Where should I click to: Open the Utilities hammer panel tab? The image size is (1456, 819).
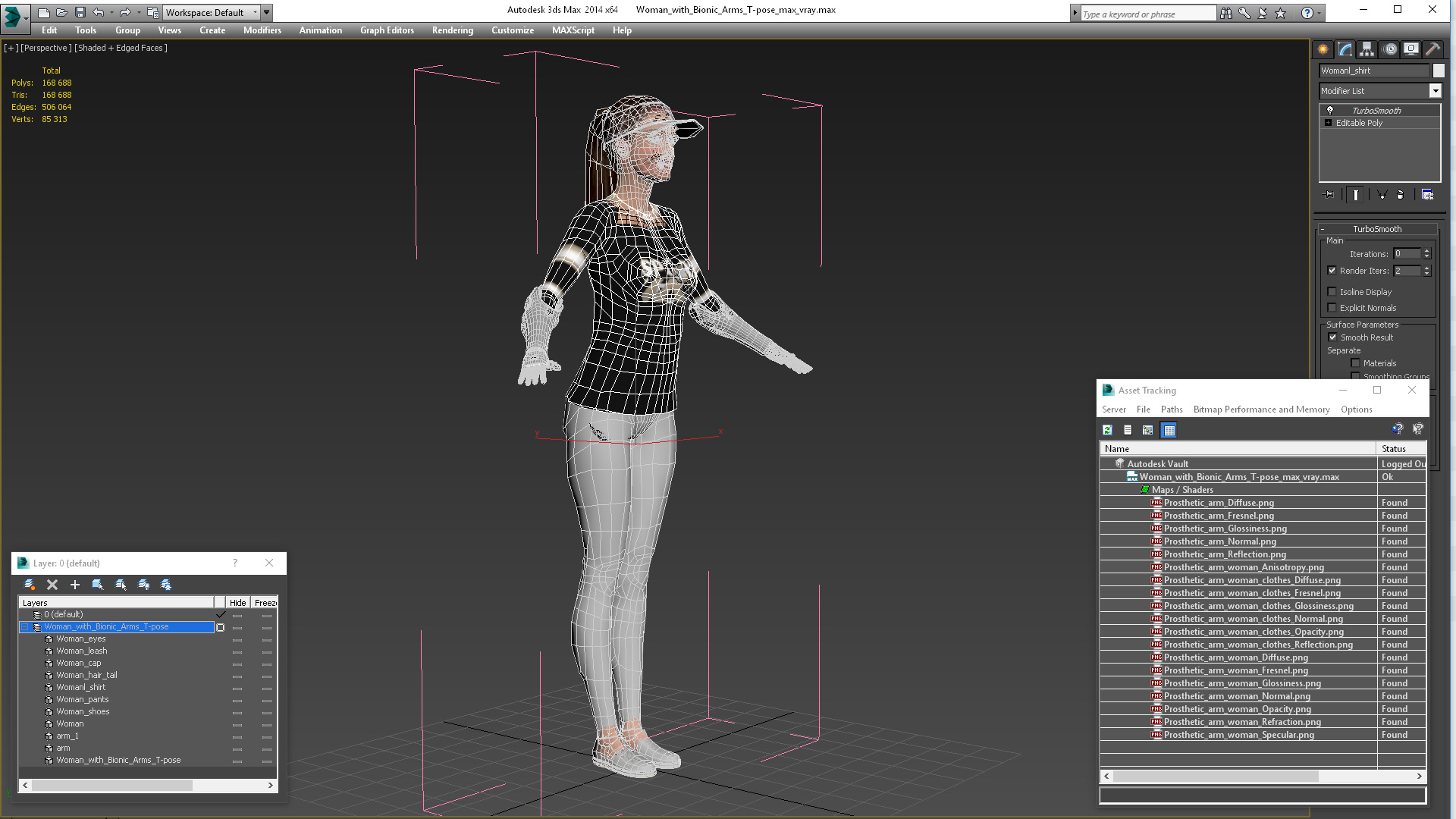[x=1432, y=49]
